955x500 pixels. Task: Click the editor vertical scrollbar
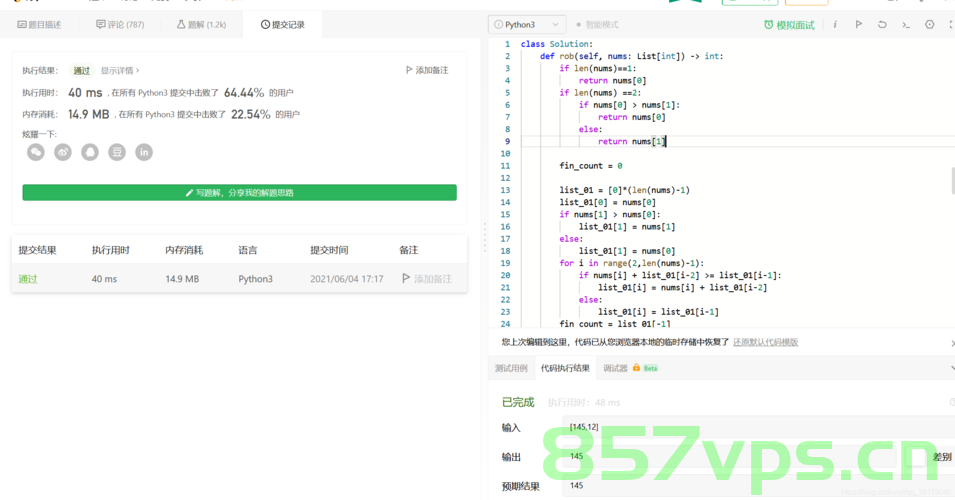[952, 181]
